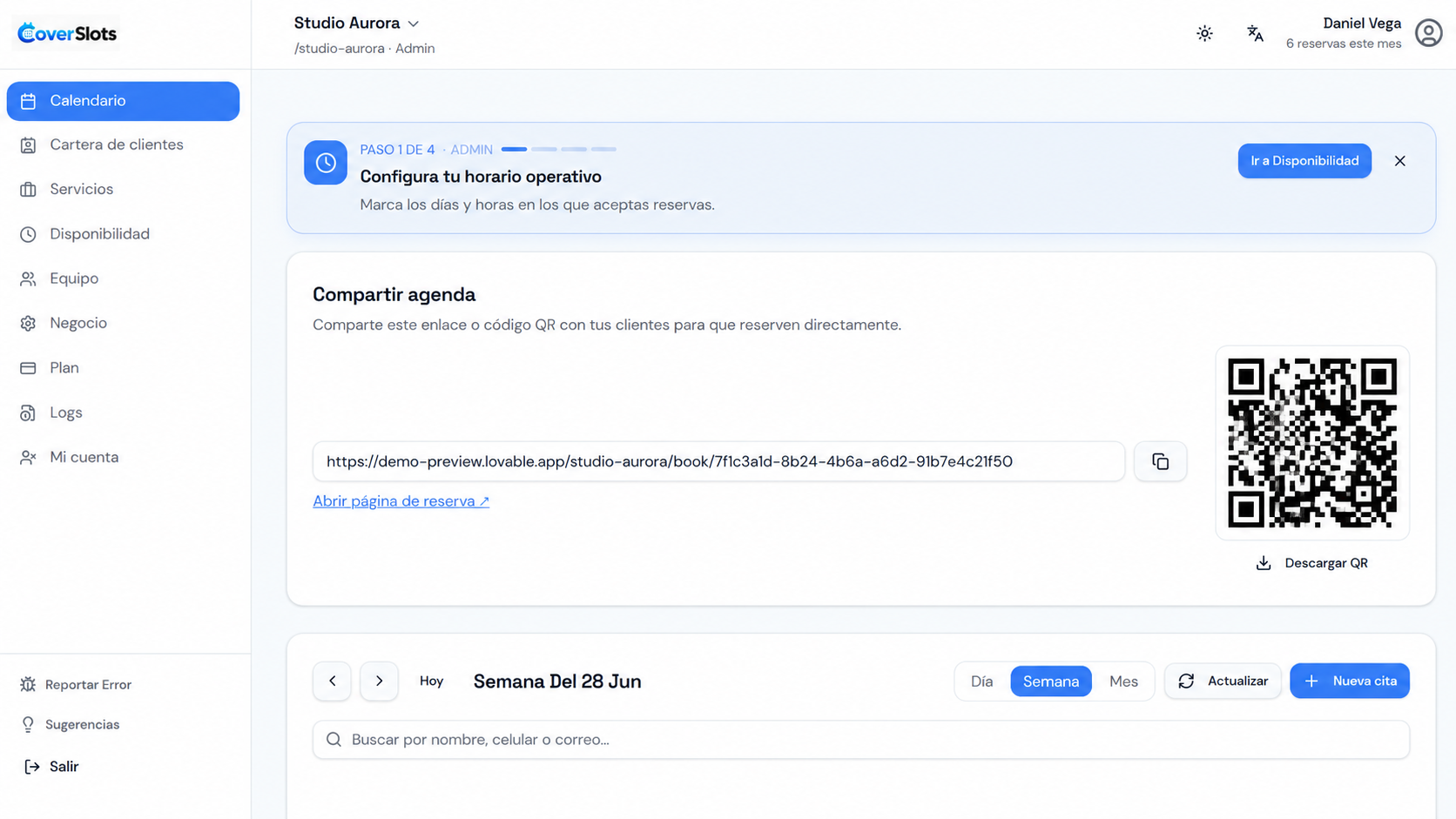Click Actualizar to refresh calendar
The height and width of the screenshot is (819, 1456).
(1223, 681)
